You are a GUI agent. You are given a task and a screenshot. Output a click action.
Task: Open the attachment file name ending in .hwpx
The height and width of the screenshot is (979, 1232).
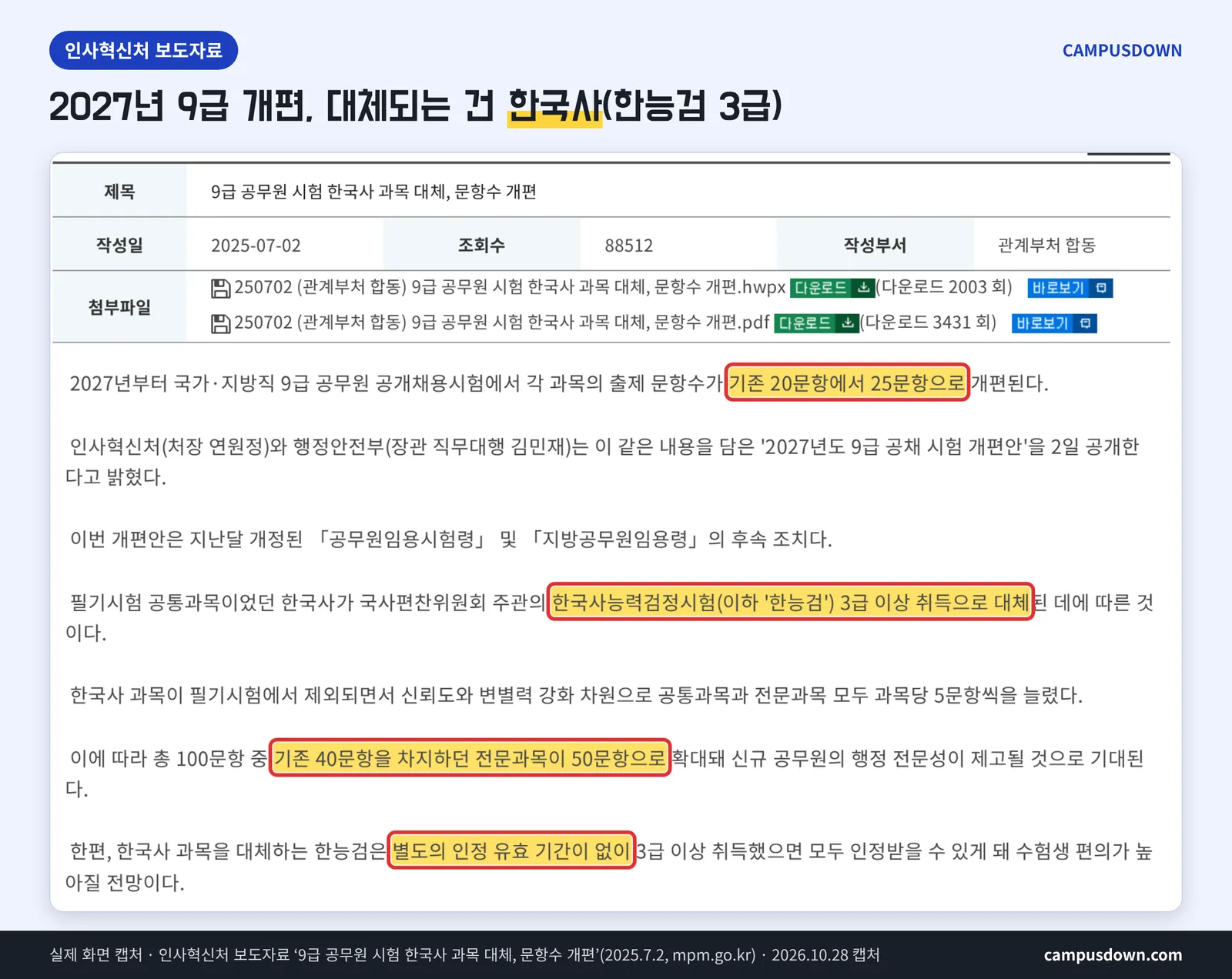pos(510,287)
